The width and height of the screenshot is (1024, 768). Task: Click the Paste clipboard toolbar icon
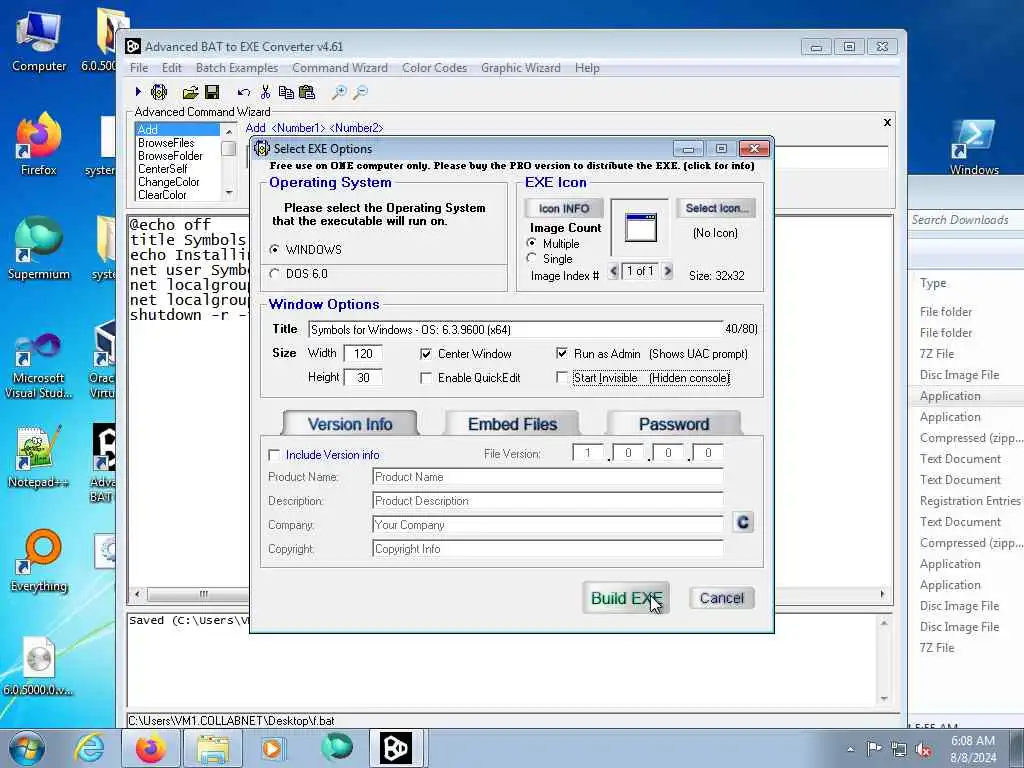pyautogui.click(x=307, y=92)
